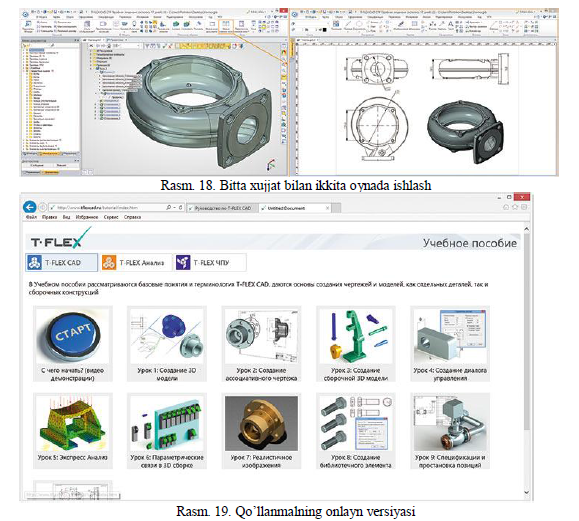Click the browser Tools gear icon
Image resolution: width=579 pixels, height=521 pixels.
pos(524,208)
